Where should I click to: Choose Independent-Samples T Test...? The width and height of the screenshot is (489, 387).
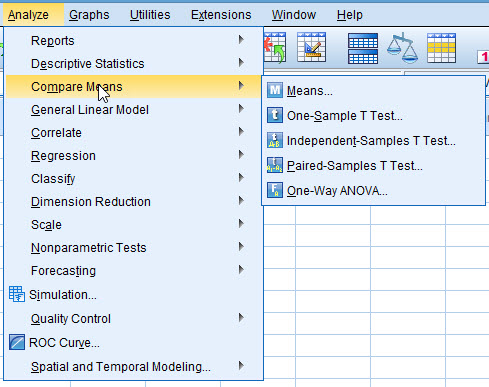click(373, 141)
